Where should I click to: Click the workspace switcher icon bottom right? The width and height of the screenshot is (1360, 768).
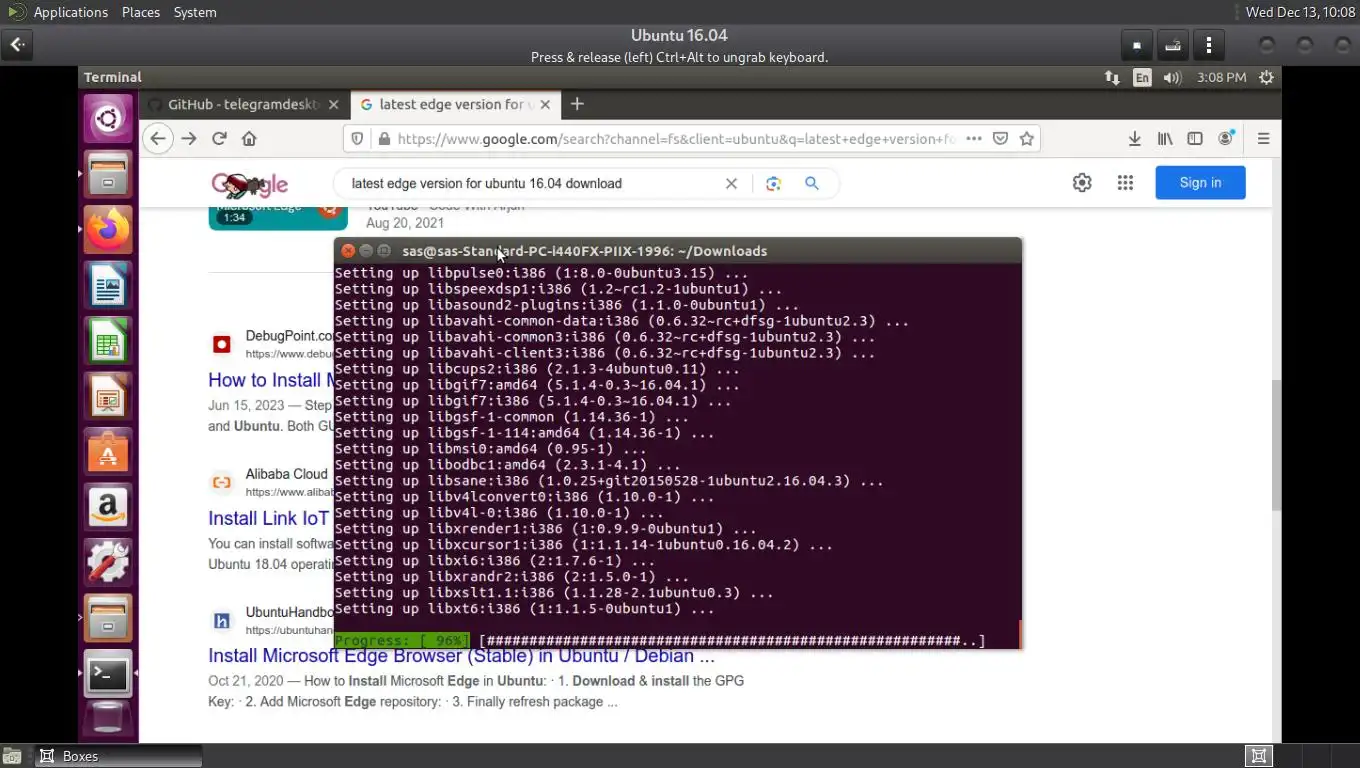[1259, 756]
